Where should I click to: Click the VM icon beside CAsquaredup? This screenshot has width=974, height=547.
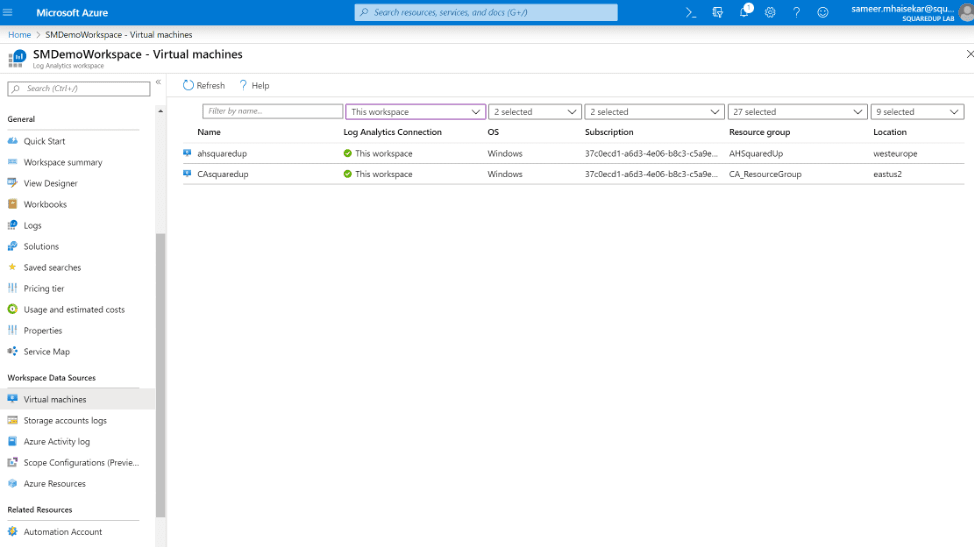(x=187, y=174)
